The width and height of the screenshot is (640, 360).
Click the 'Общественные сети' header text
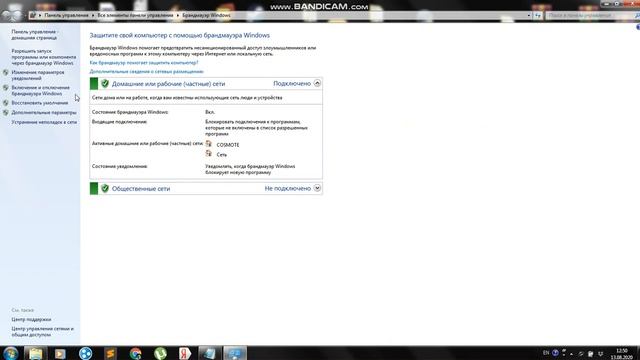pos(141,189)
